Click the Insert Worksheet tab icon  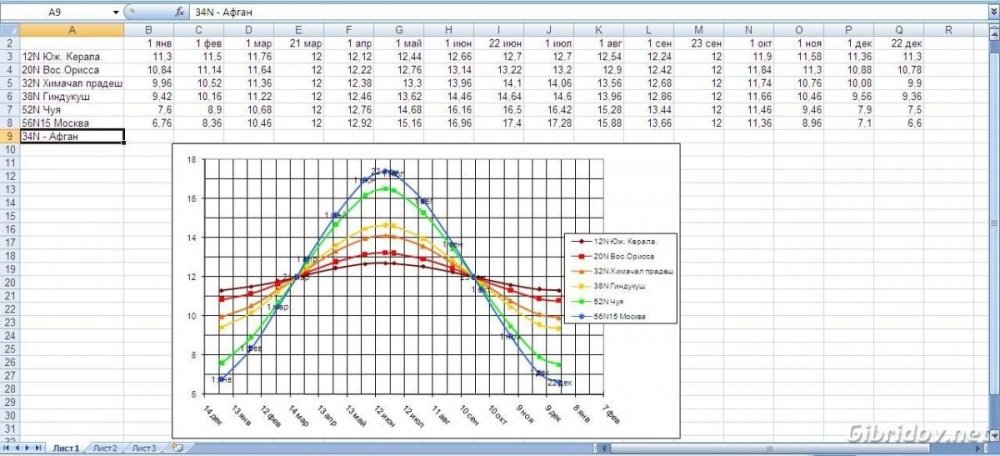177,448
